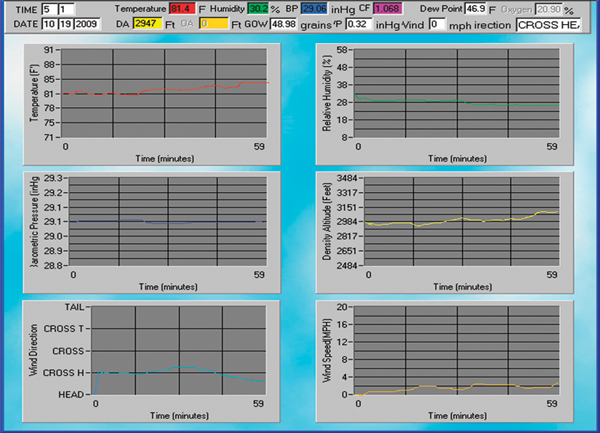Click the CROSS H label on Wind Direction axis

click(x=64, y=373)
